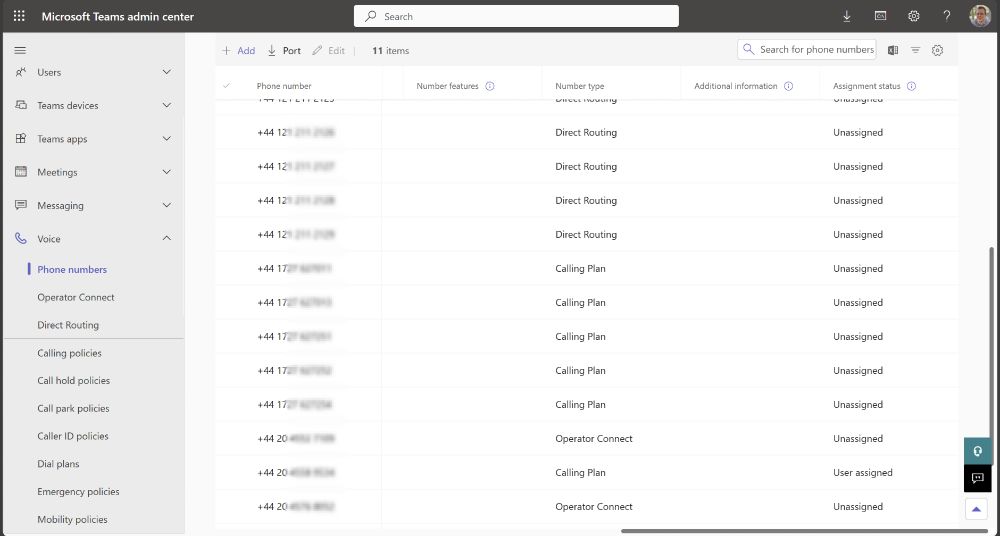Open the help headset floating button
The image size is (1000, 536).
[x=978, y=451]
